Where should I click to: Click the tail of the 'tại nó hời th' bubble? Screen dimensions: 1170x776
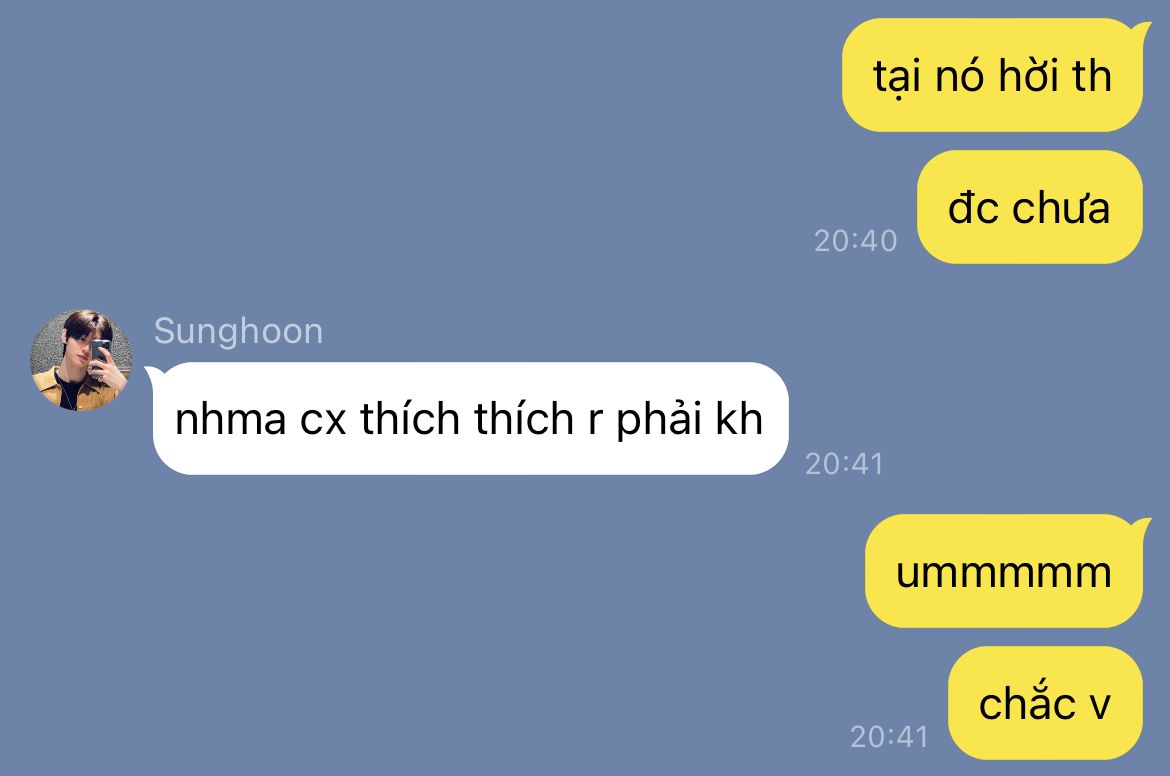pos(1142,30)
